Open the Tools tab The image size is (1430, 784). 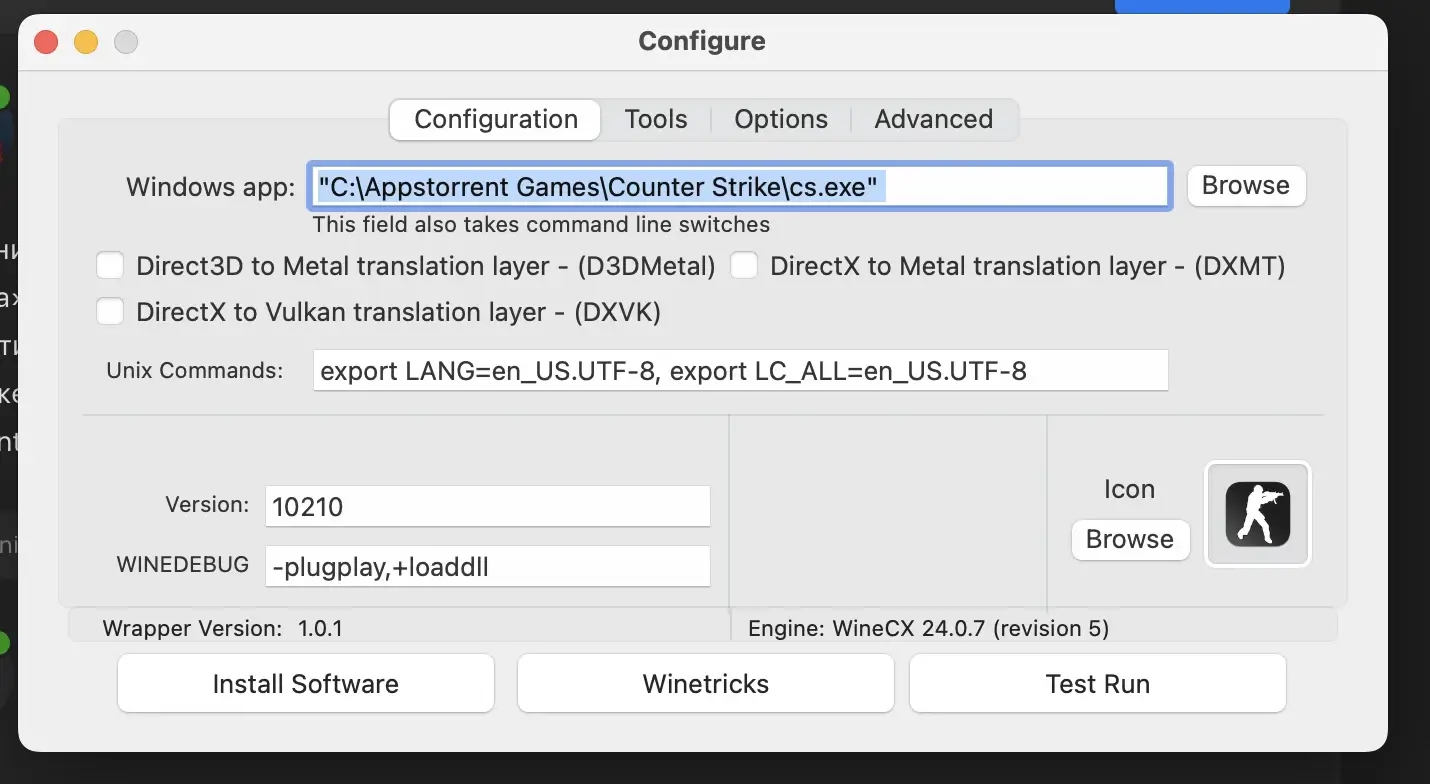point(656,120)
